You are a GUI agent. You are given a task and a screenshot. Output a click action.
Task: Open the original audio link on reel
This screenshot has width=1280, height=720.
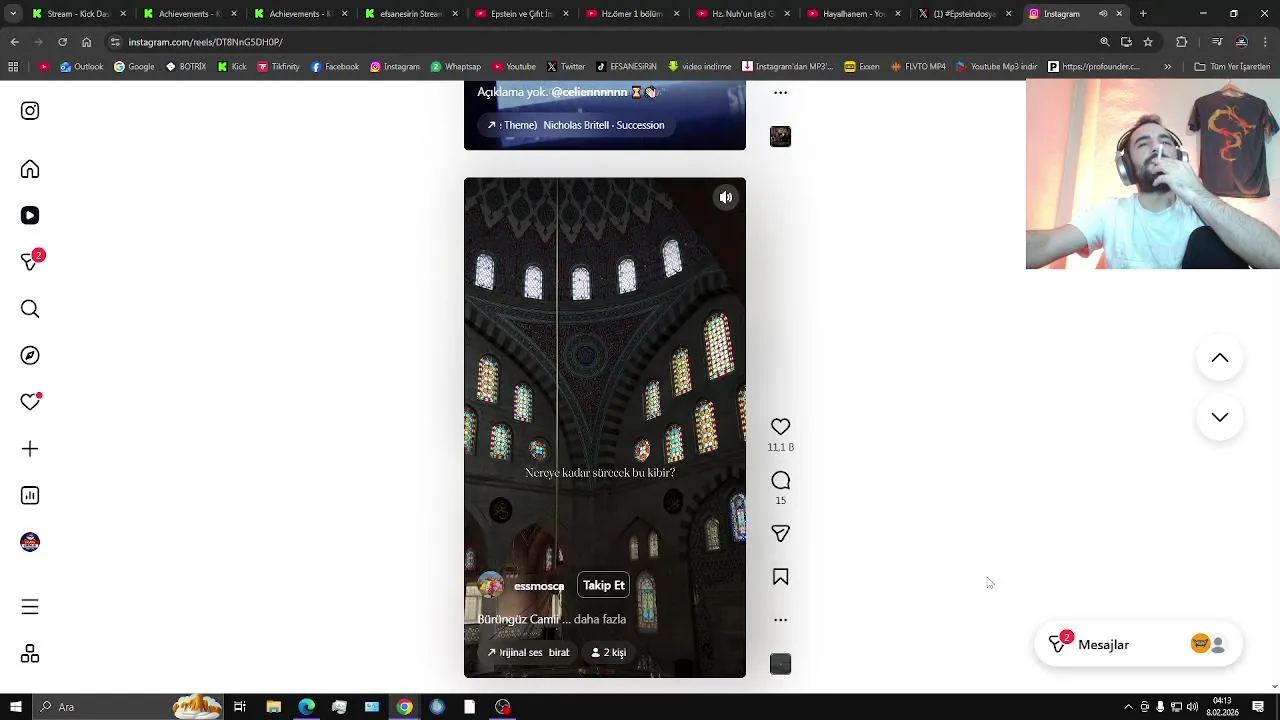pos(528,653)
